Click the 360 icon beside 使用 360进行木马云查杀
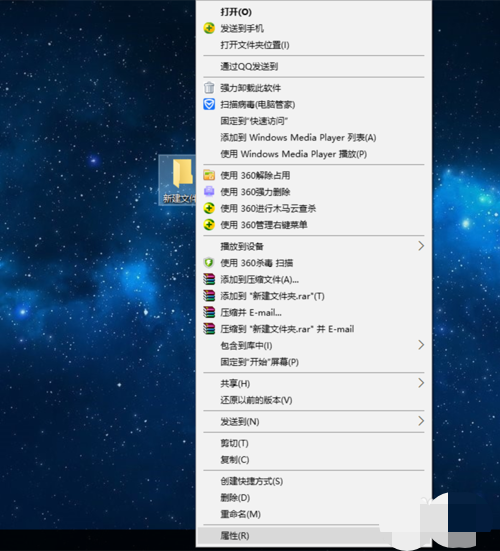Image resolution: width=500 pixels, height=551 pixels. (209, 208)
